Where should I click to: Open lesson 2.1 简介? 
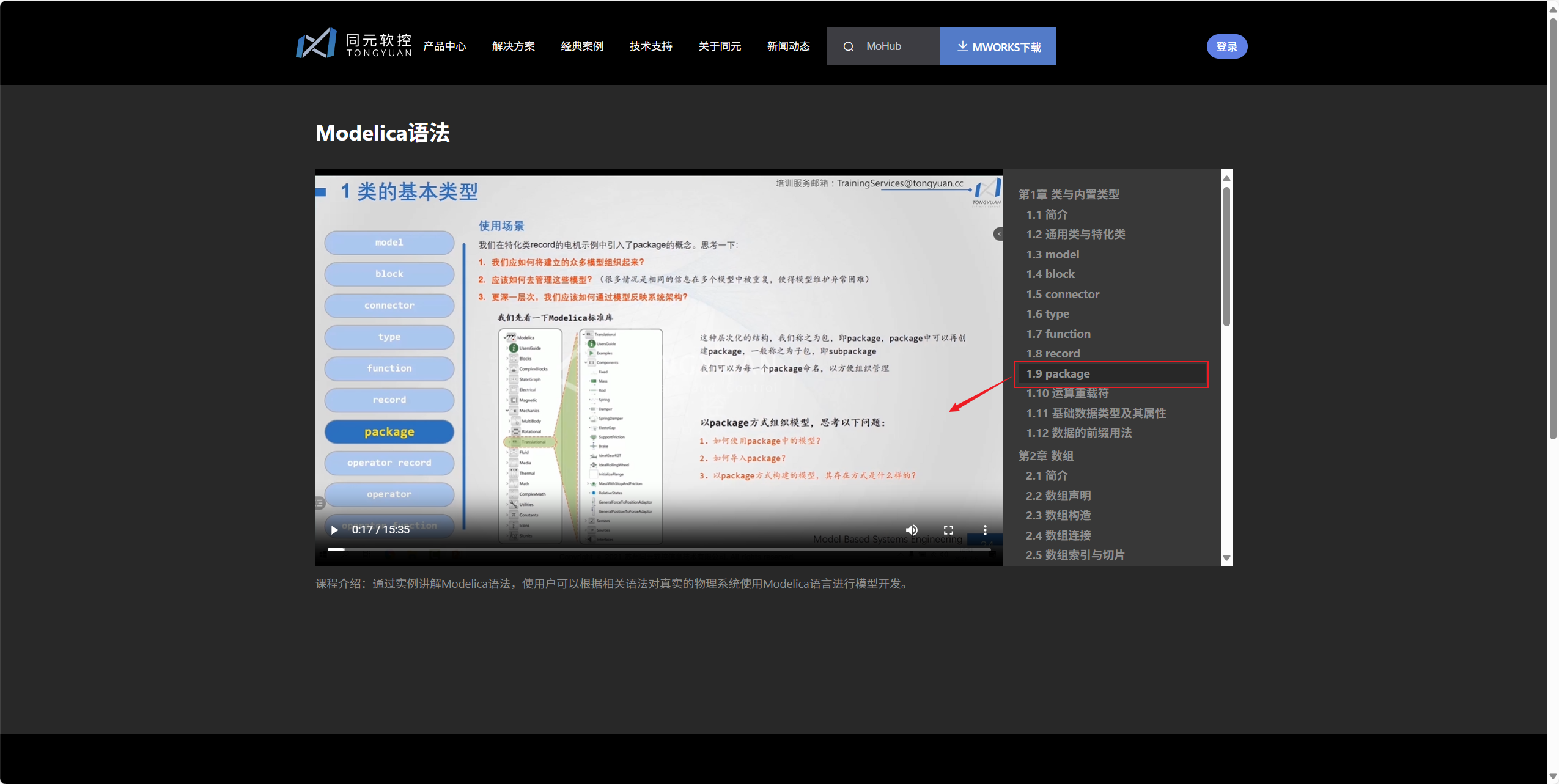pyautogui.click(x=1047, y=475)
